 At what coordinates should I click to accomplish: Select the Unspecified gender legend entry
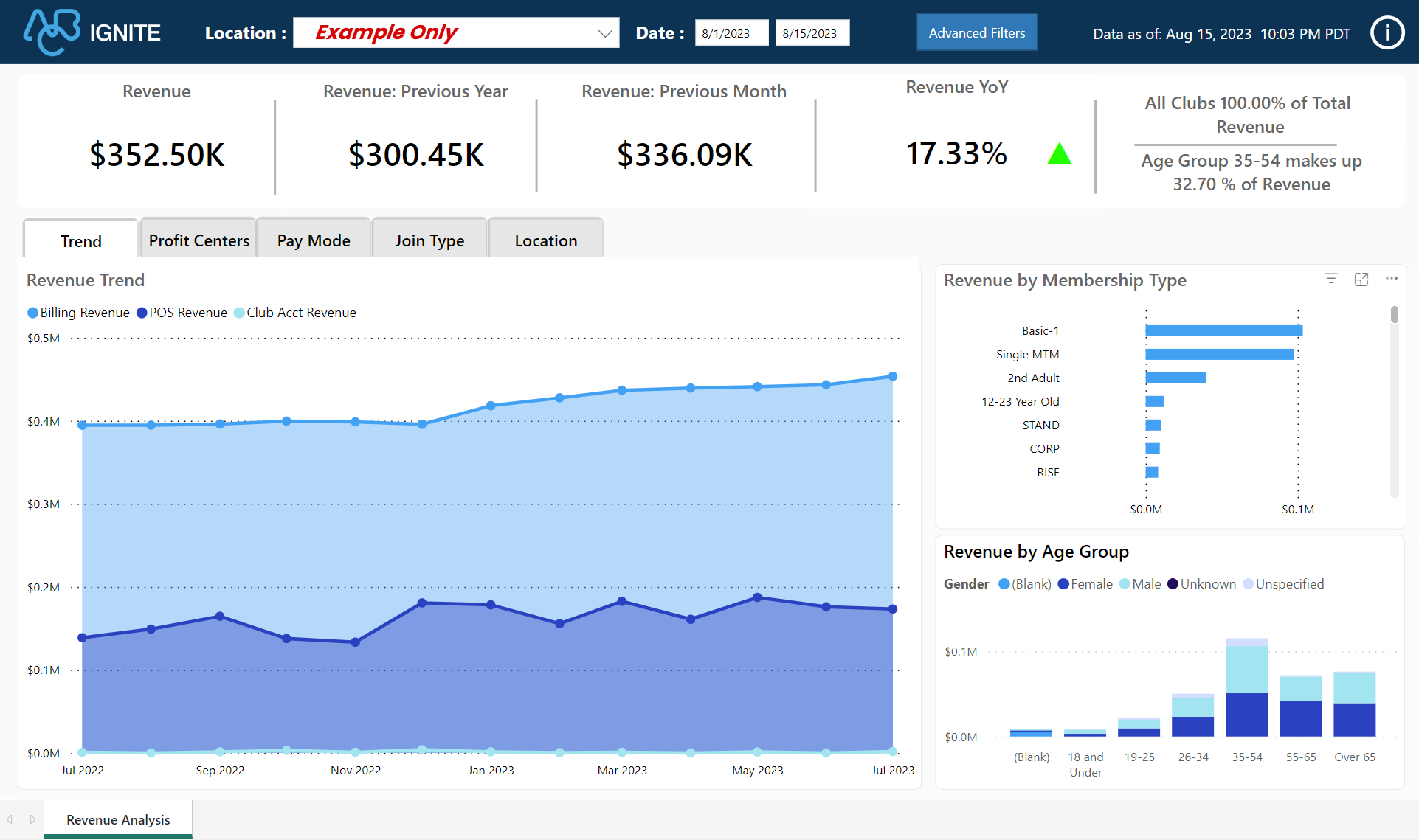(1284, 584)
